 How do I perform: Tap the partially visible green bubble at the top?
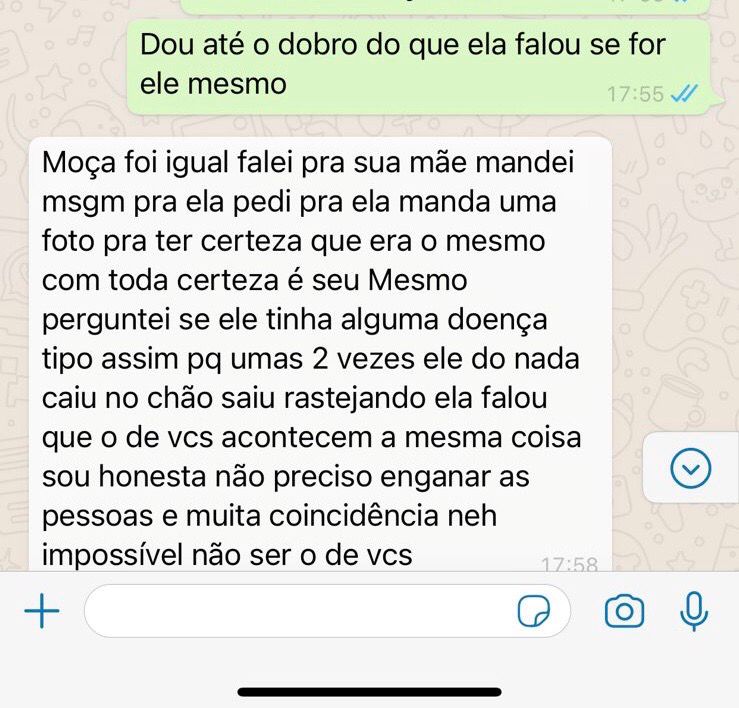pyautogui.click(x=445, y=7)
